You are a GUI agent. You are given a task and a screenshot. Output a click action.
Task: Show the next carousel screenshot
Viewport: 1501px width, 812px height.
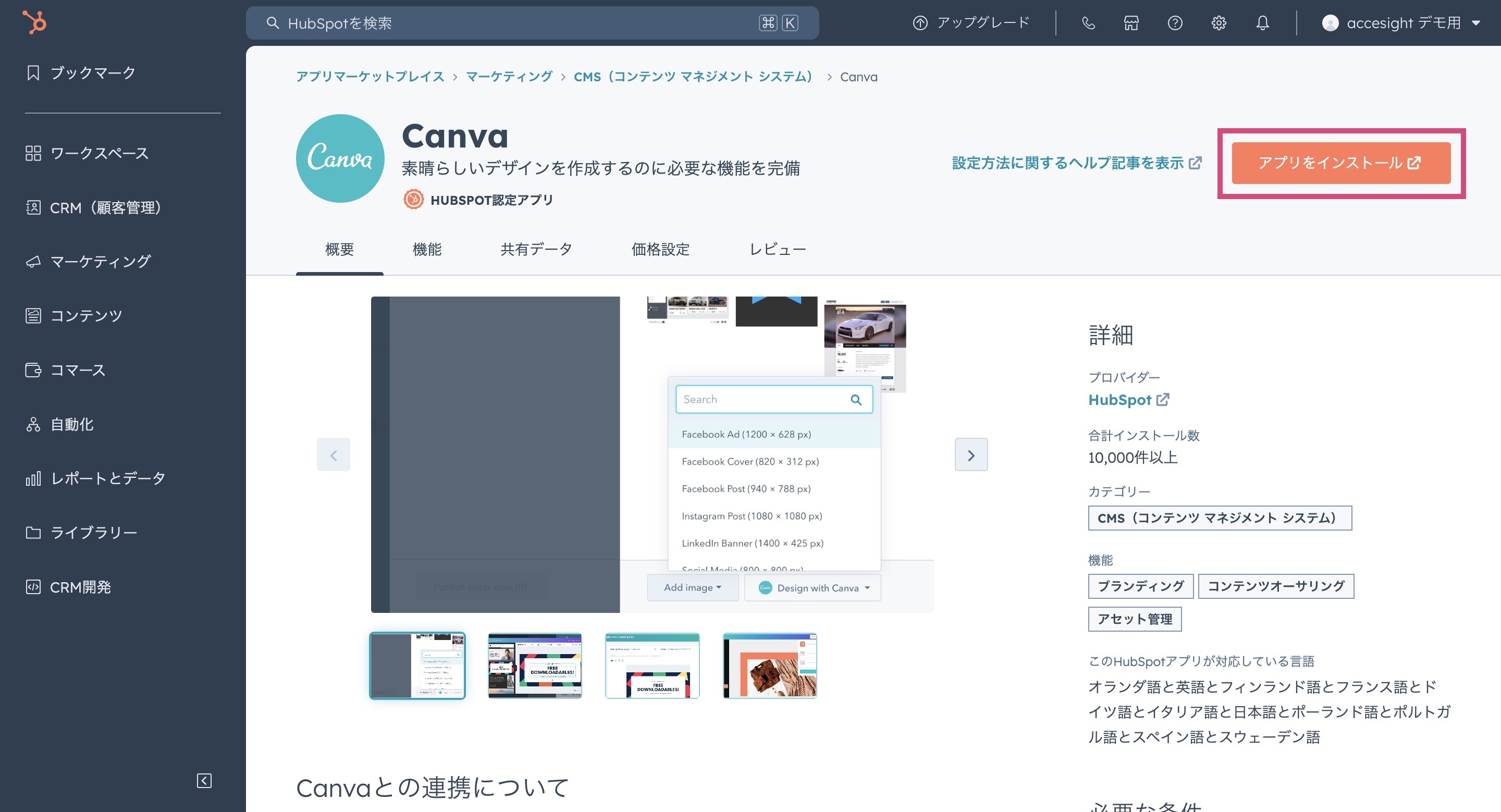[x=971, y=454]
